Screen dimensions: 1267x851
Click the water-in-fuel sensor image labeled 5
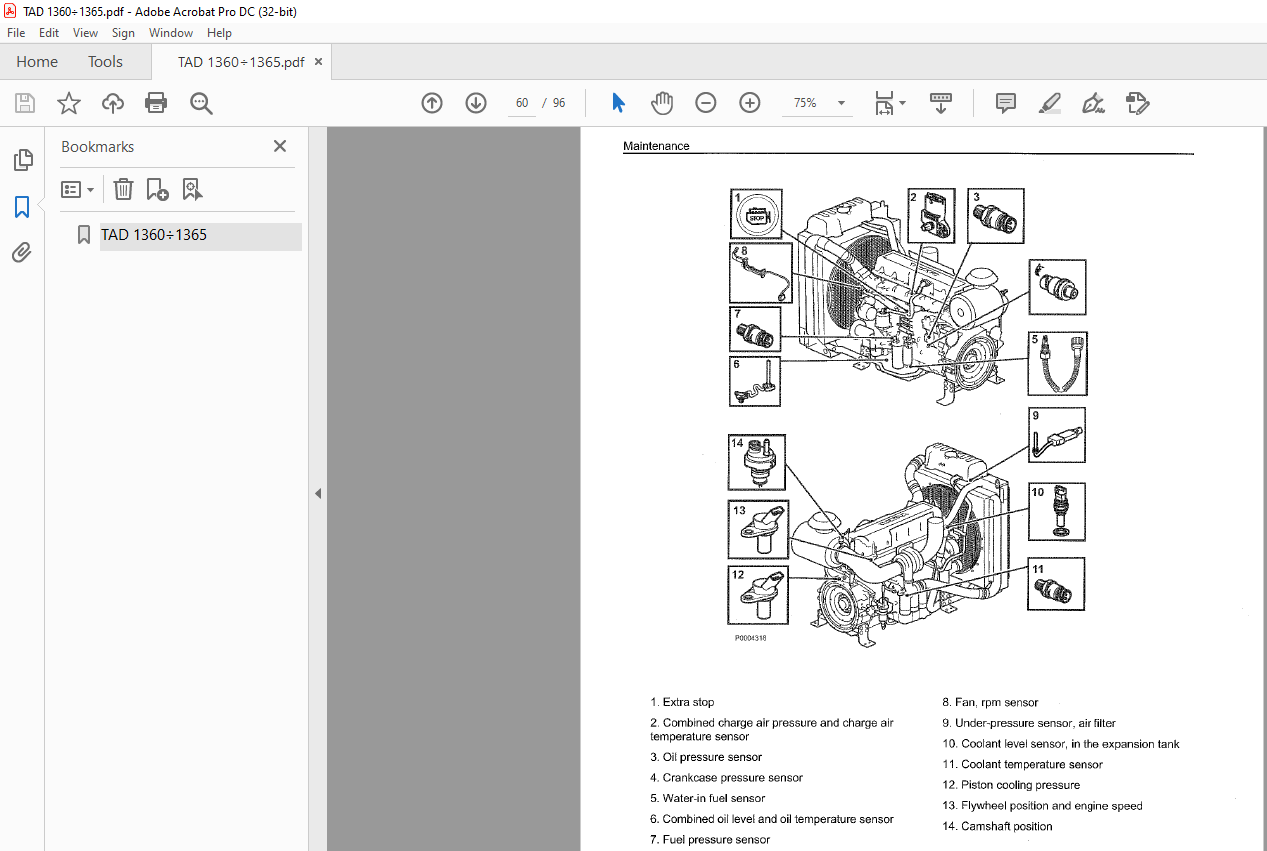1057,364
